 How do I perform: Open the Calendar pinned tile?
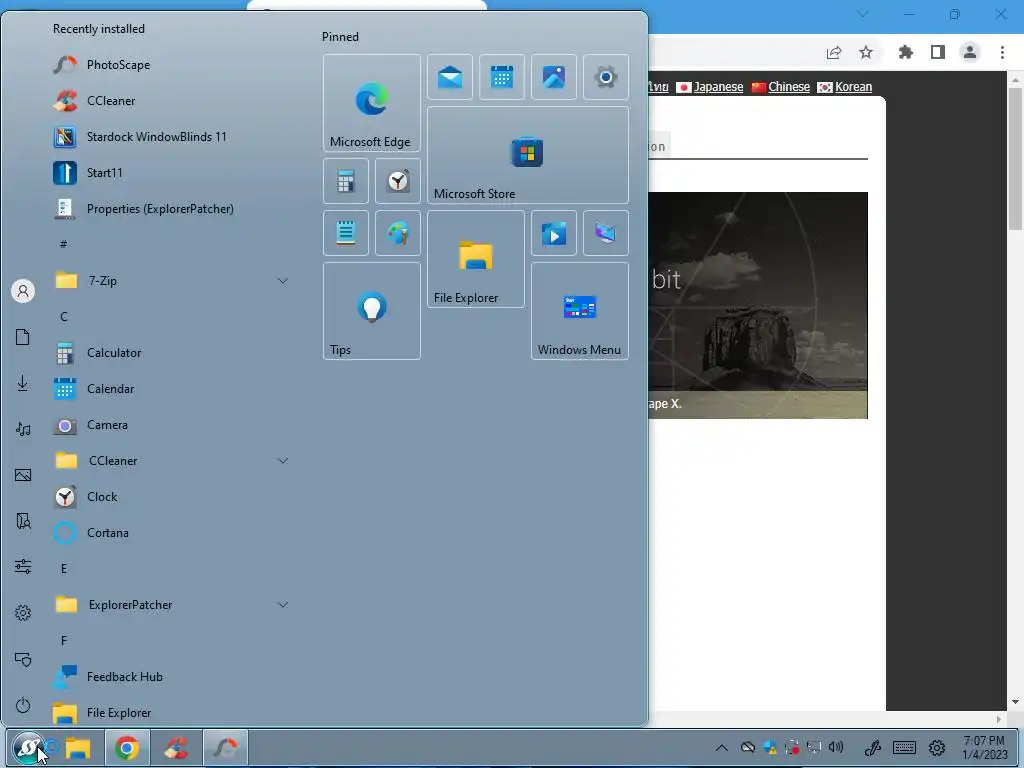(x=502, y=77)
